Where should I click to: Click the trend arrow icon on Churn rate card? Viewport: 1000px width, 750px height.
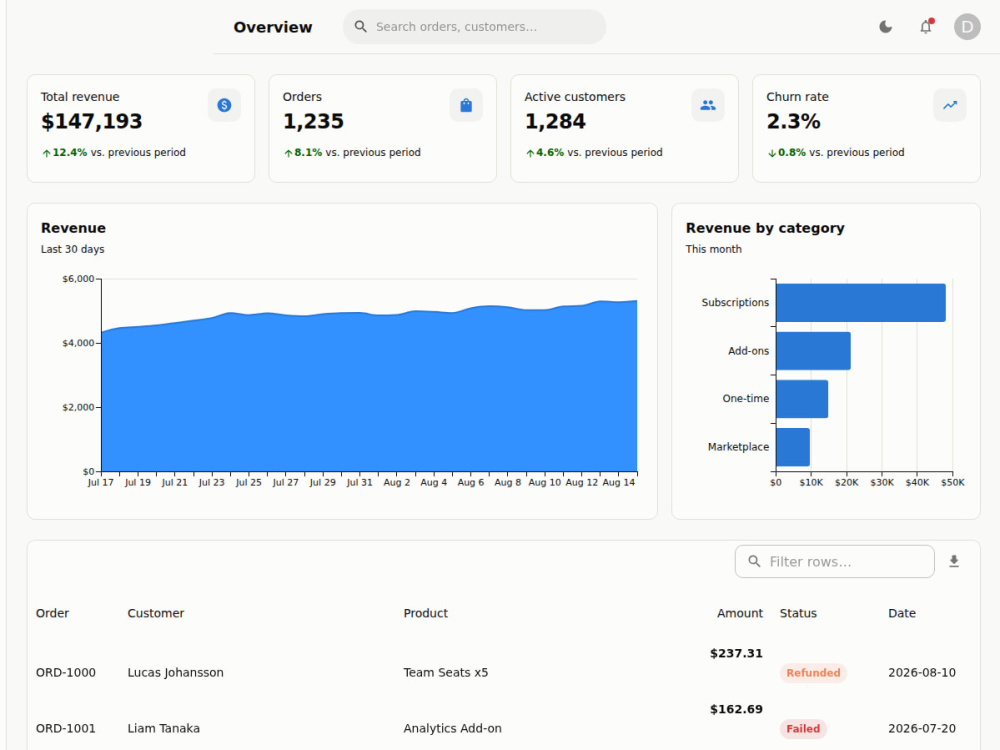[x=950, y=105]
